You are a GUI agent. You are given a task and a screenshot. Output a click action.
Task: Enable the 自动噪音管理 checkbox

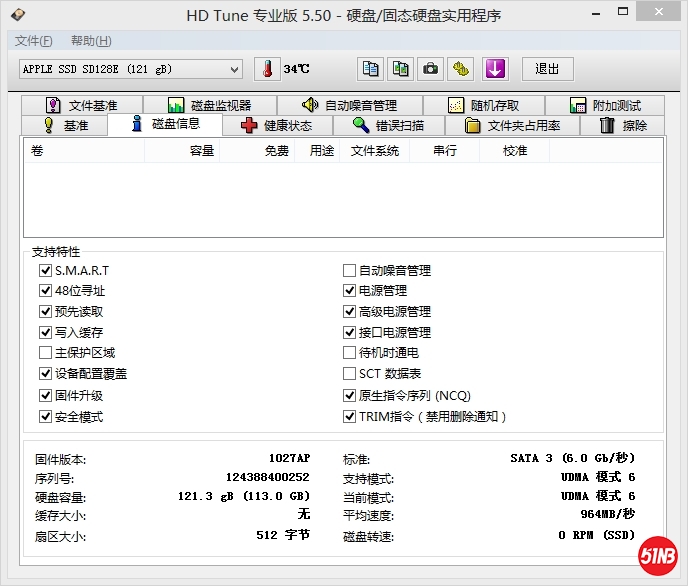(349, 271)
